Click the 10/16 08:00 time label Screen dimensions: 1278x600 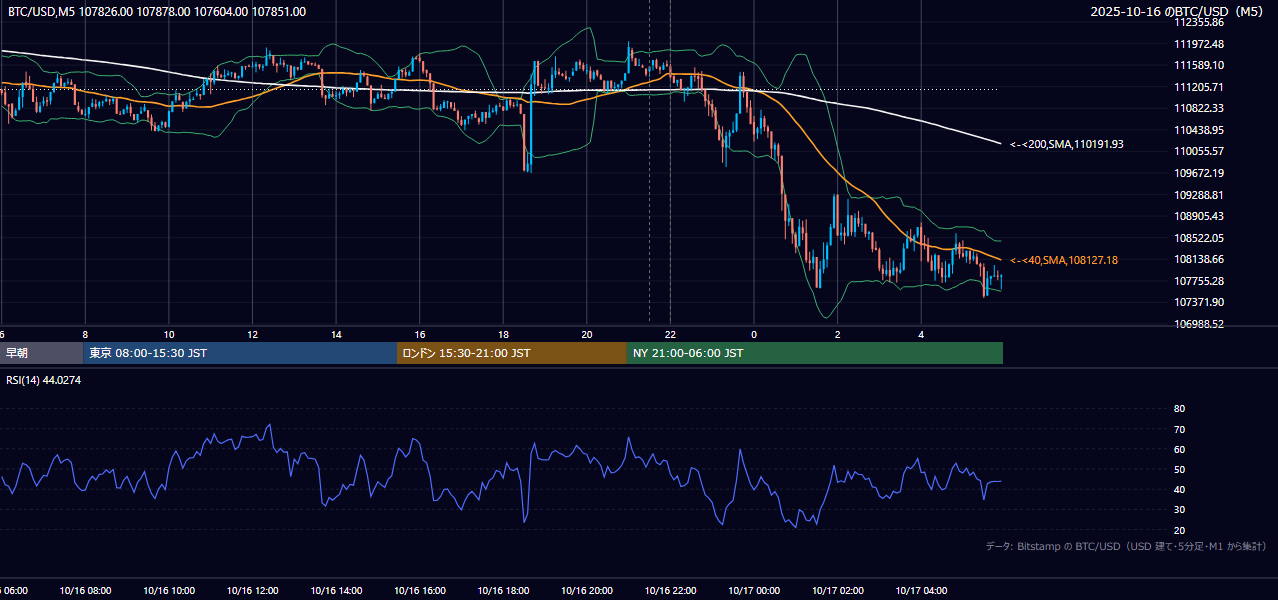[x=85, y=591]
